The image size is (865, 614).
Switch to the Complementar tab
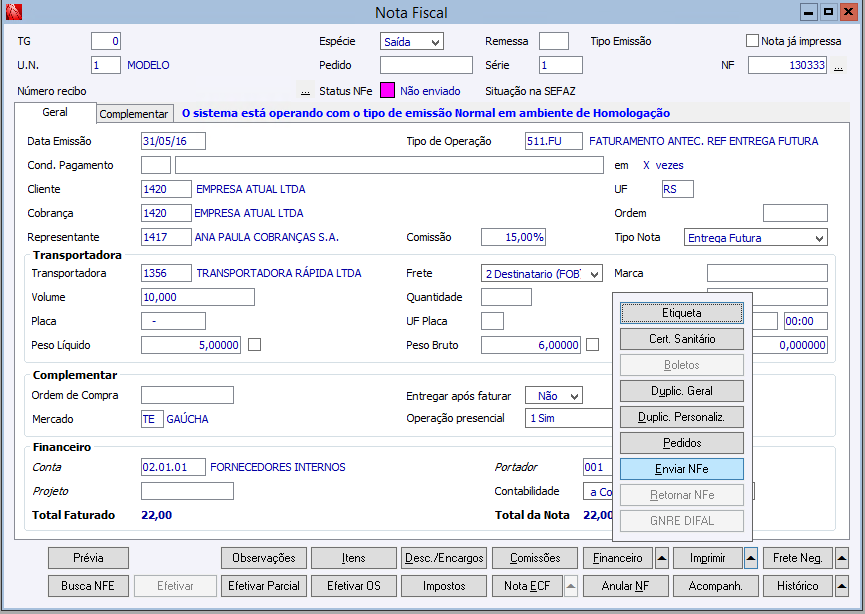click(x=135, y=114)
